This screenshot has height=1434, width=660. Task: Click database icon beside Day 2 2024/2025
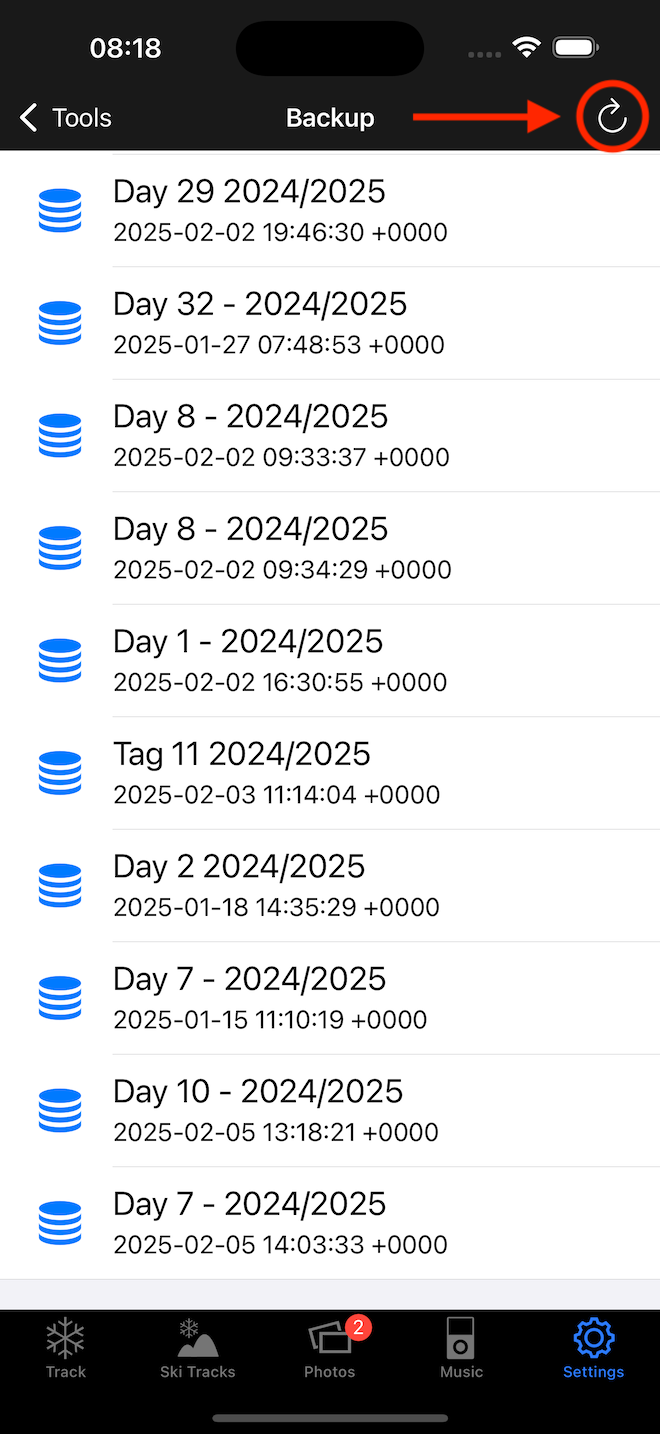click(60, 886)
